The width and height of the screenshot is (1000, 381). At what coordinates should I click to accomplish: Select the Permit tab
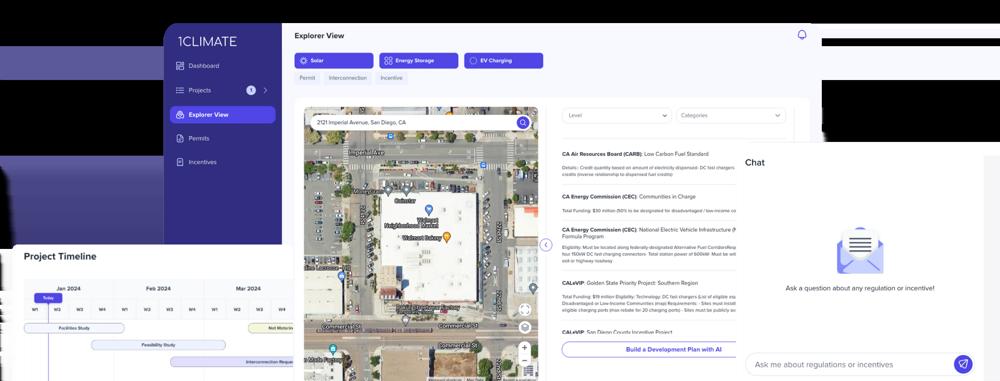[307, 78]
